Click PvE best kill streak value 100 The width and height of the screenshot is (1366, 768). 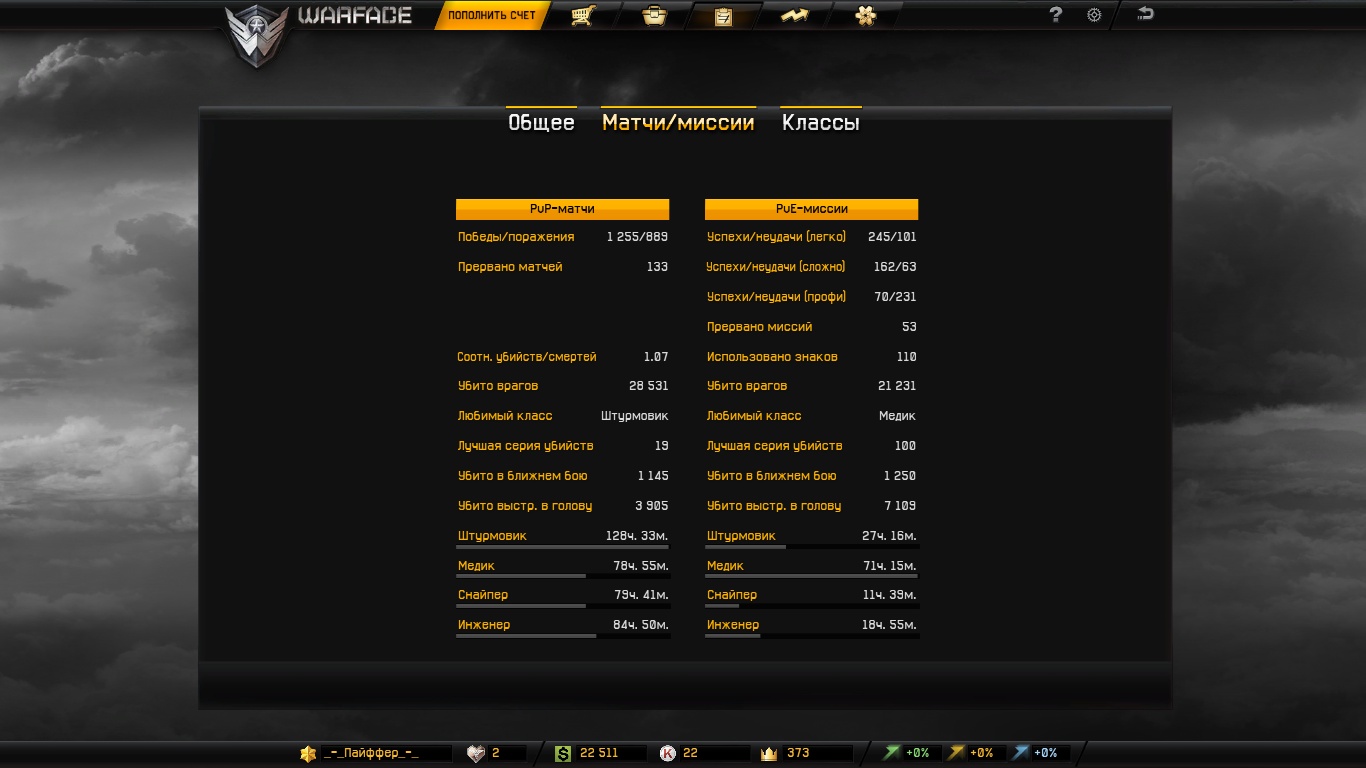coord(906,446)
